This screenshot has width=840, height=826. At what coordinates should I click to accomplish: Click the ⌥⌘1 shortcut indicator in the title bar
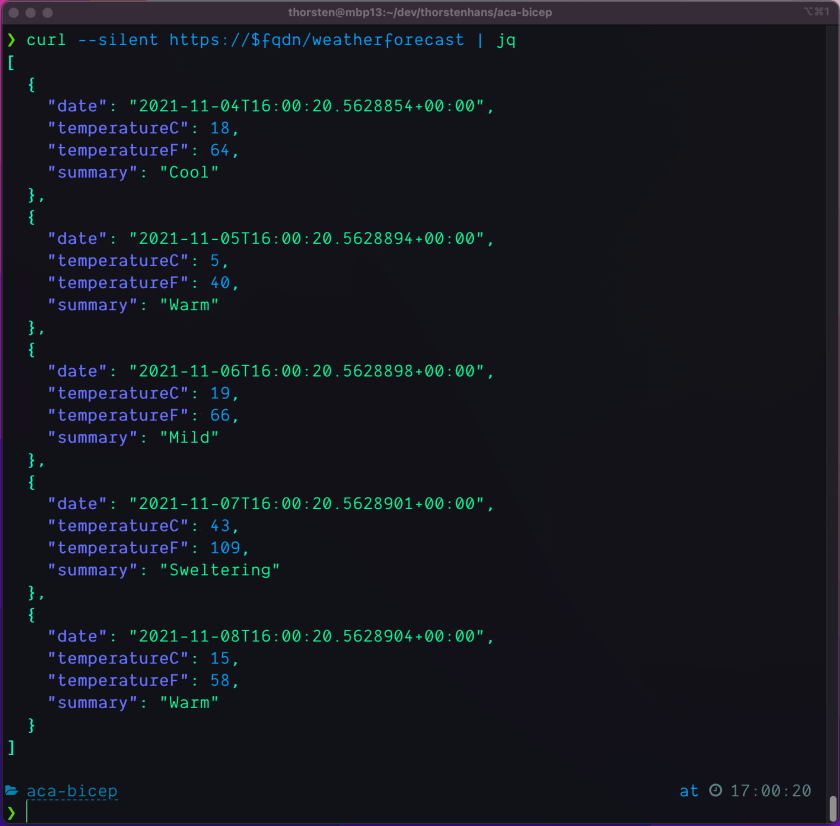816,12
